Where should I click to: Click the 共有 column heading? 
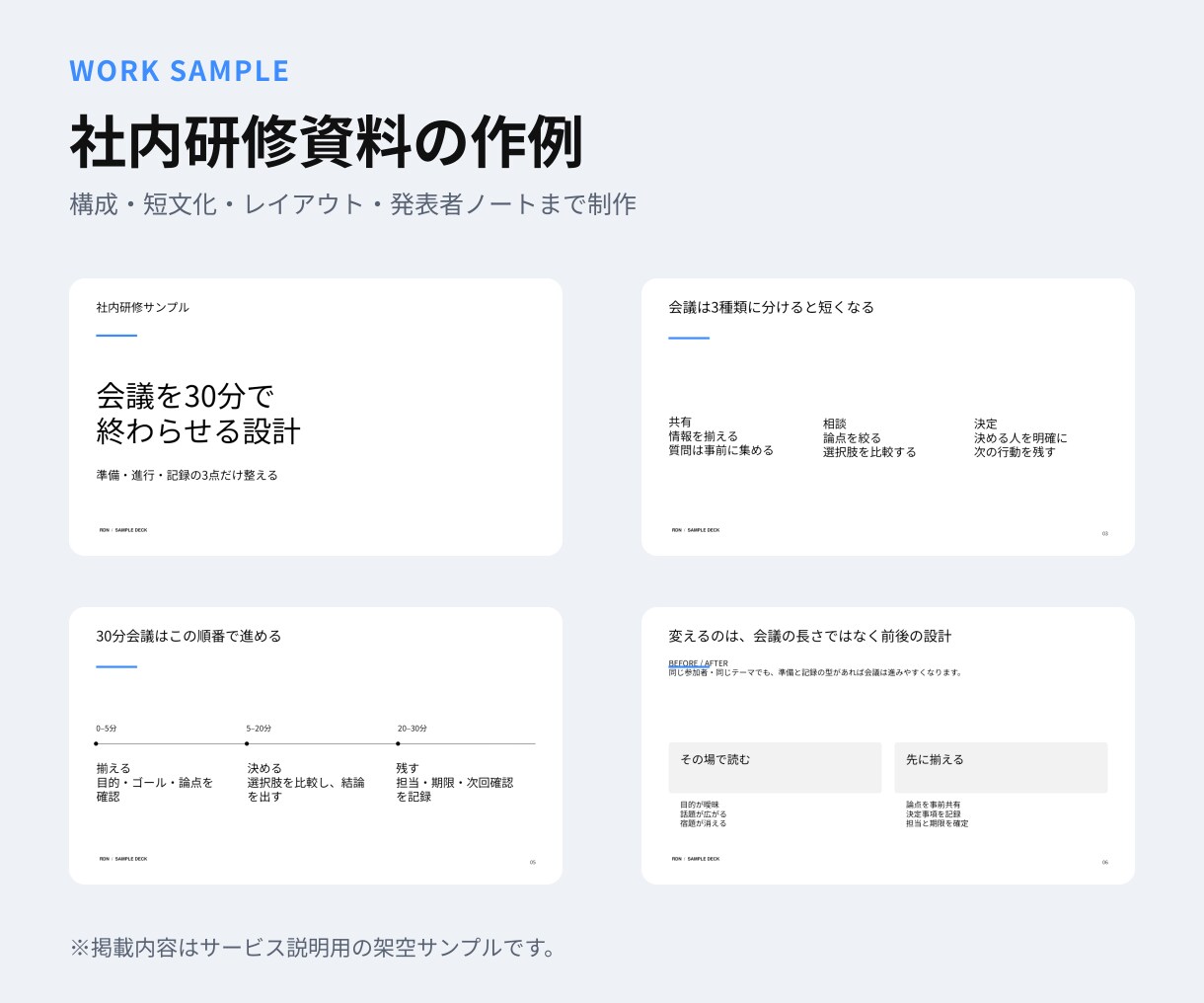click(680, 422)
